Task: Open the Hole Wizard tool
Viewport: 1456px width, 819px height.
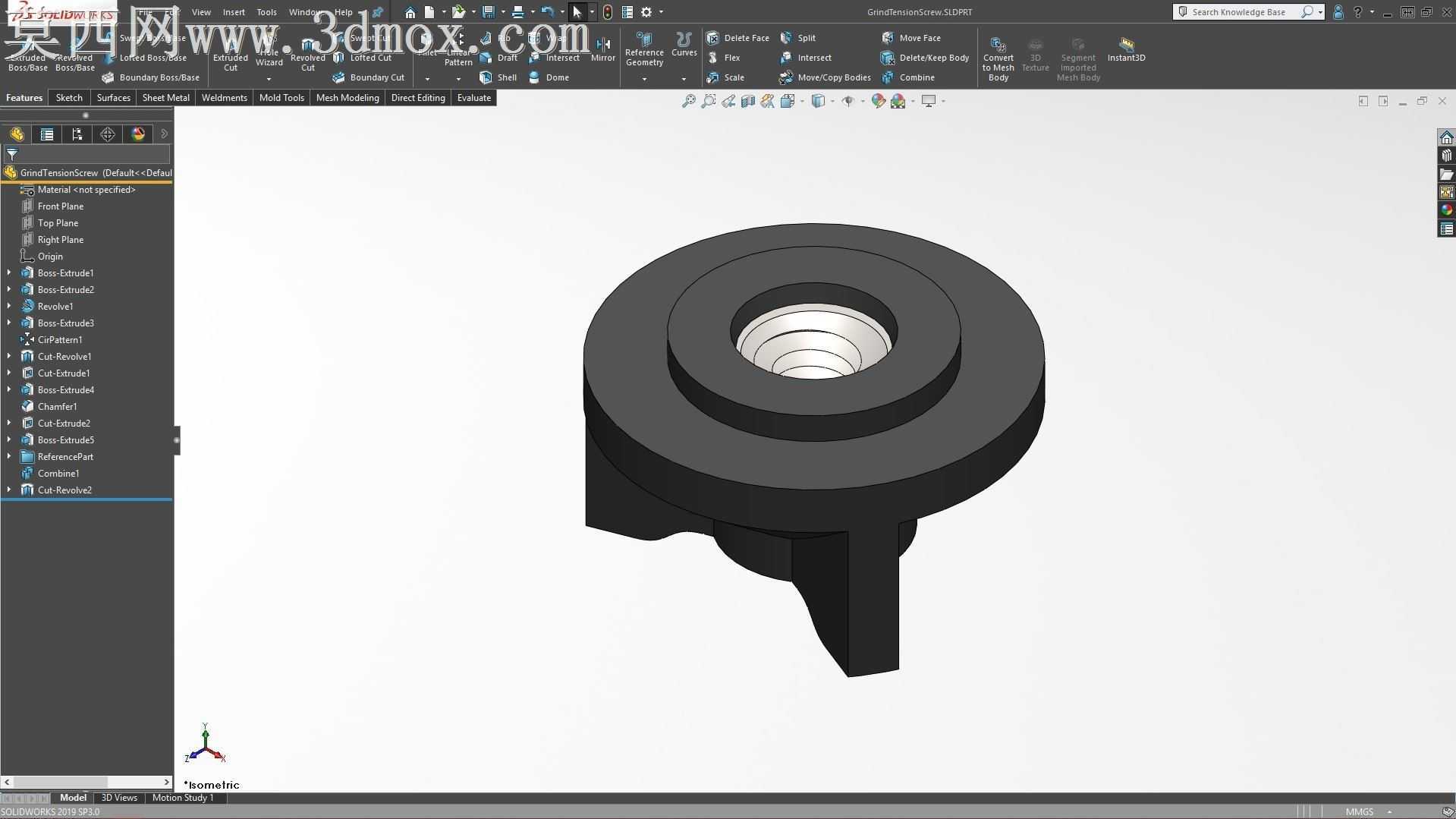Action: coord(269,52)
